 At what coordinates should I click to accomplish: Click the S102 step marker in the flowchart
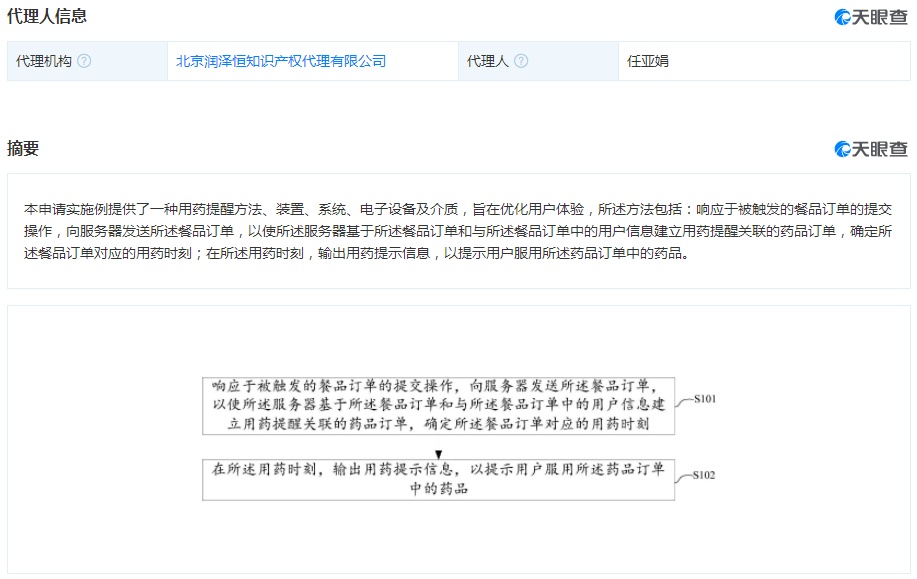[x=702, y=475]
